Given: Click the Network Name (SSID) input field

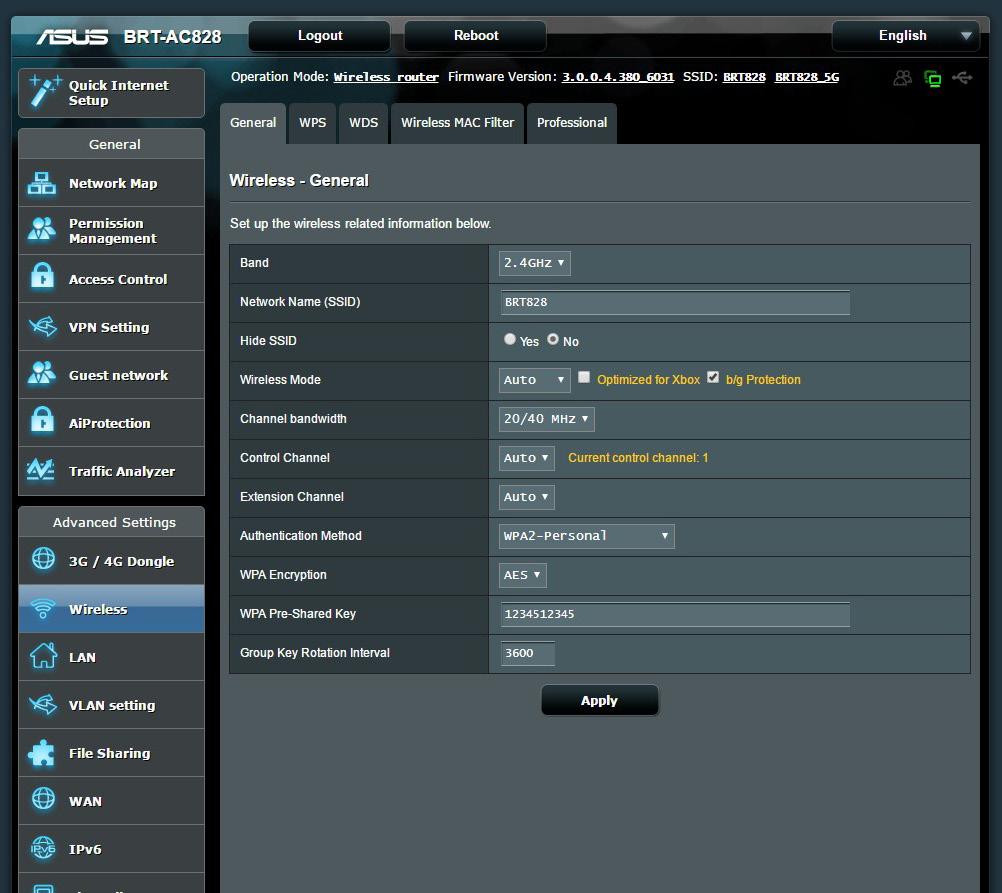Looking at the screenshot, I should click(x=675, y=302).
